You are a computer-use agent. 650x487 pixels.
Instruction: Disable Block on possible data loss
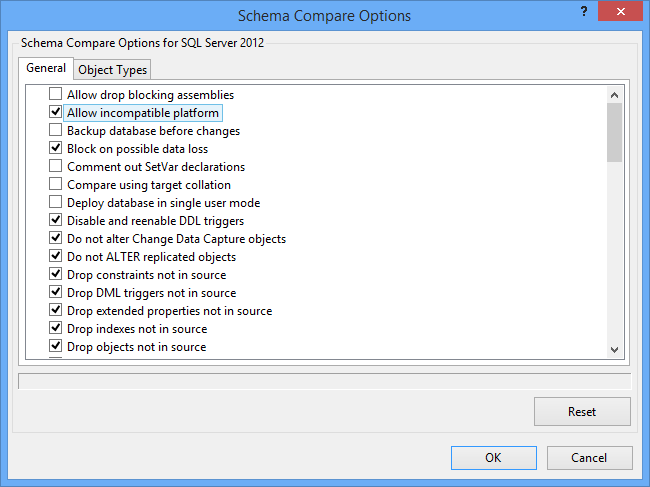point(56,149)
